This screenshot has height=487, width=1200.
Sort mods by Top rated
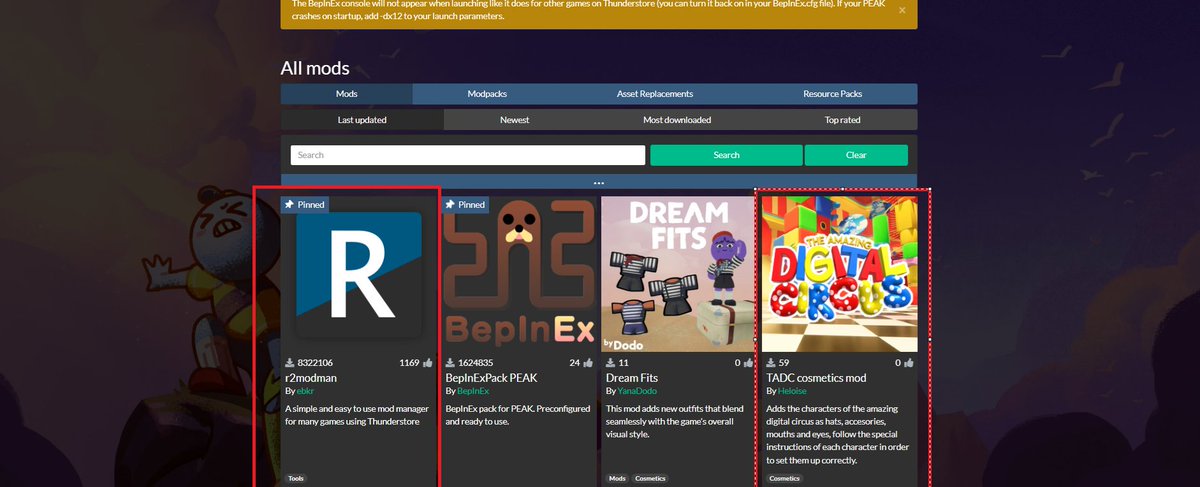[842, 120]
